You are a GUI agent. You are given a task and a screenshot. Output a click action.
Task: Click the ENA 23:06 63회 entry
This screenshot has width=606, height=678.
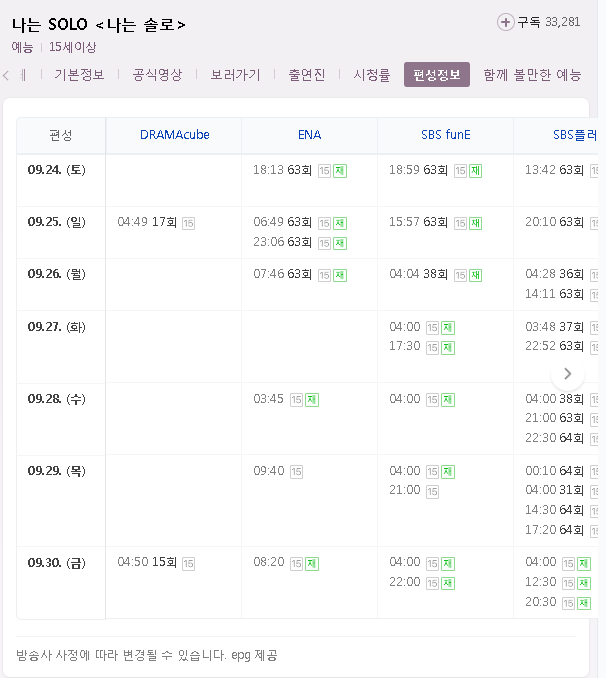282,242
